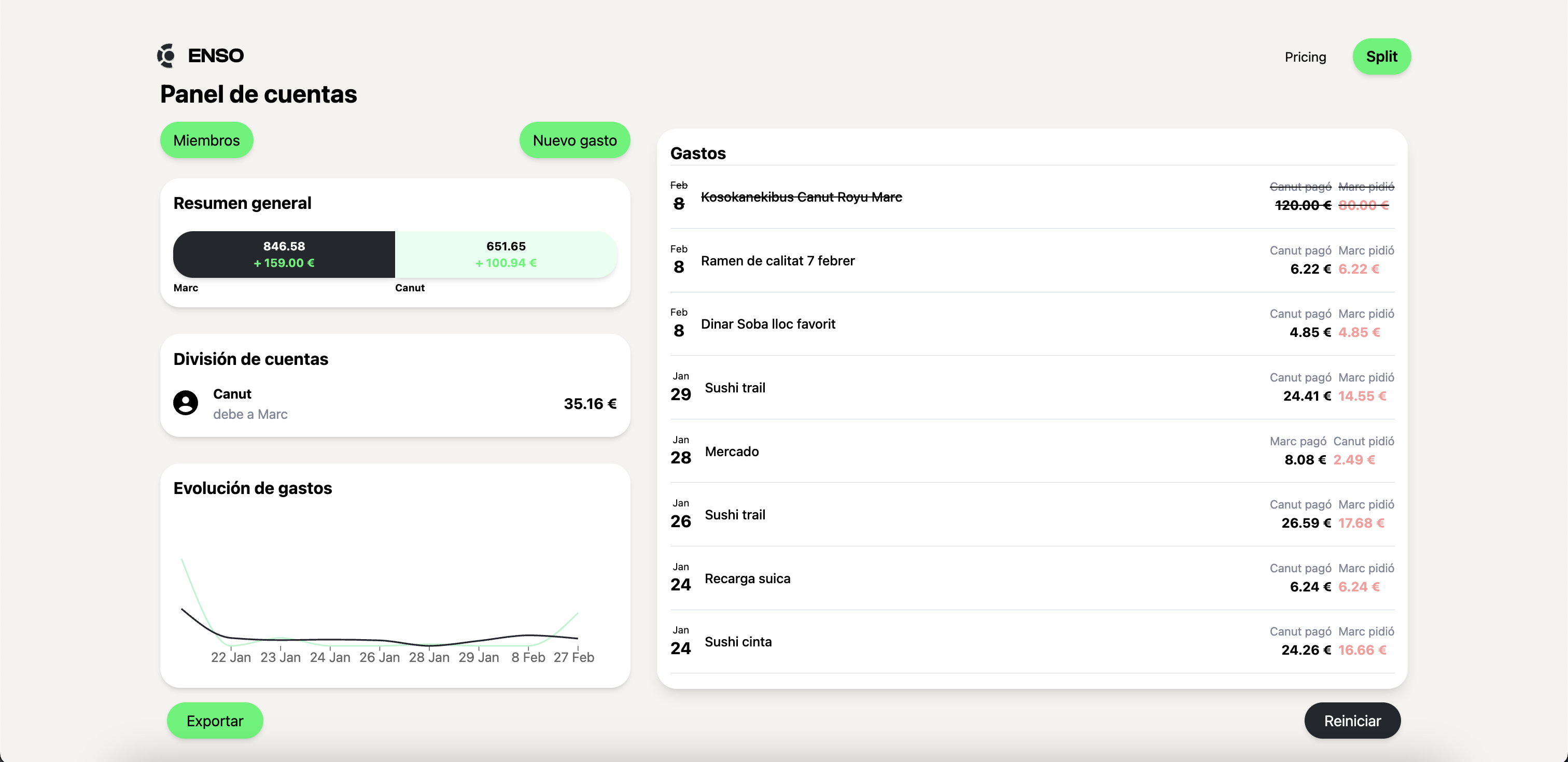Select the crossed-out Kosokanekibus expense entry
The width and height of the screenshot is (1568, 762).
[x=801, y=196]
